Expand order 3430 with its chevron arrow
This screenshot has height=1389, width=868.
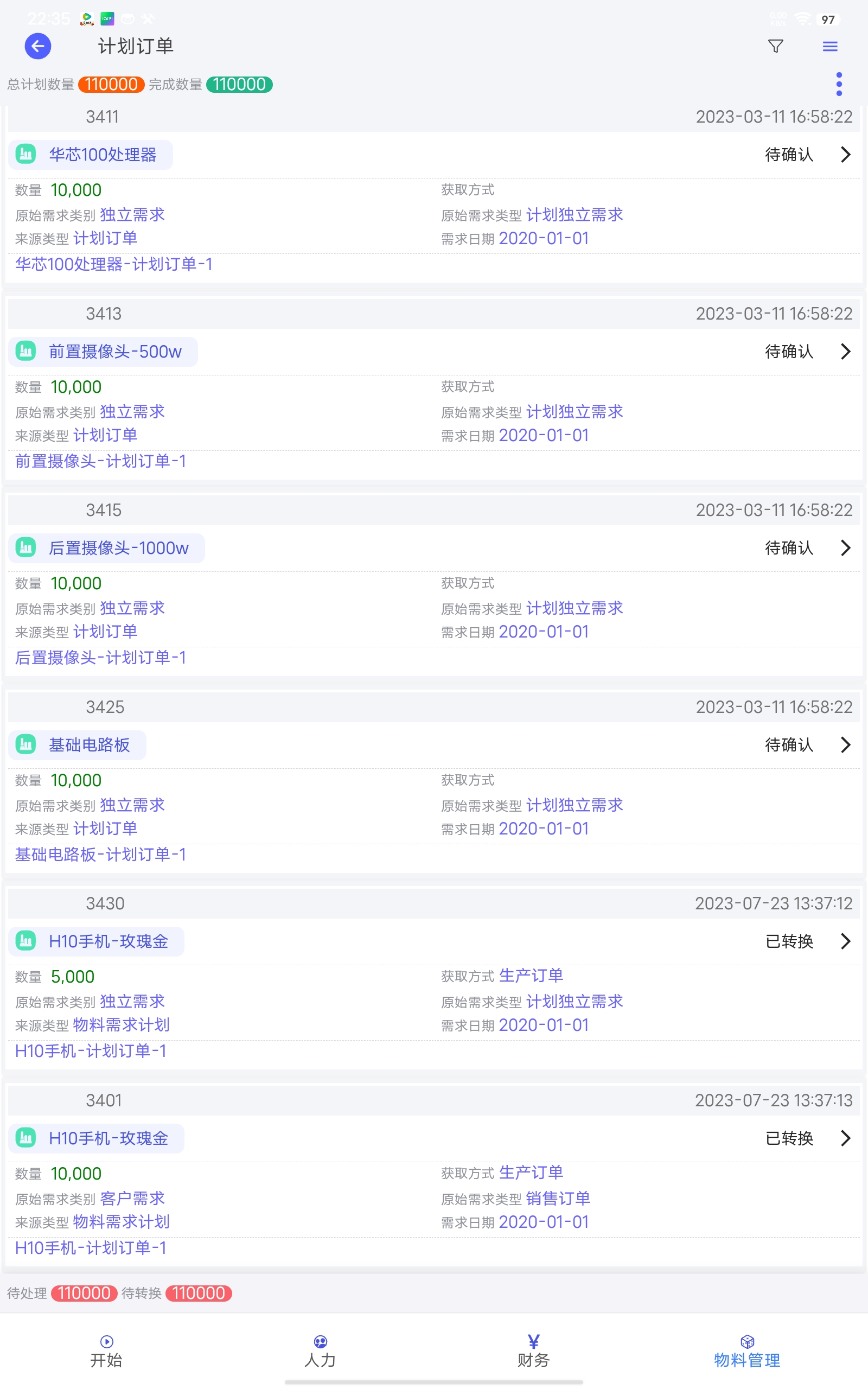[x=845, y=941]
